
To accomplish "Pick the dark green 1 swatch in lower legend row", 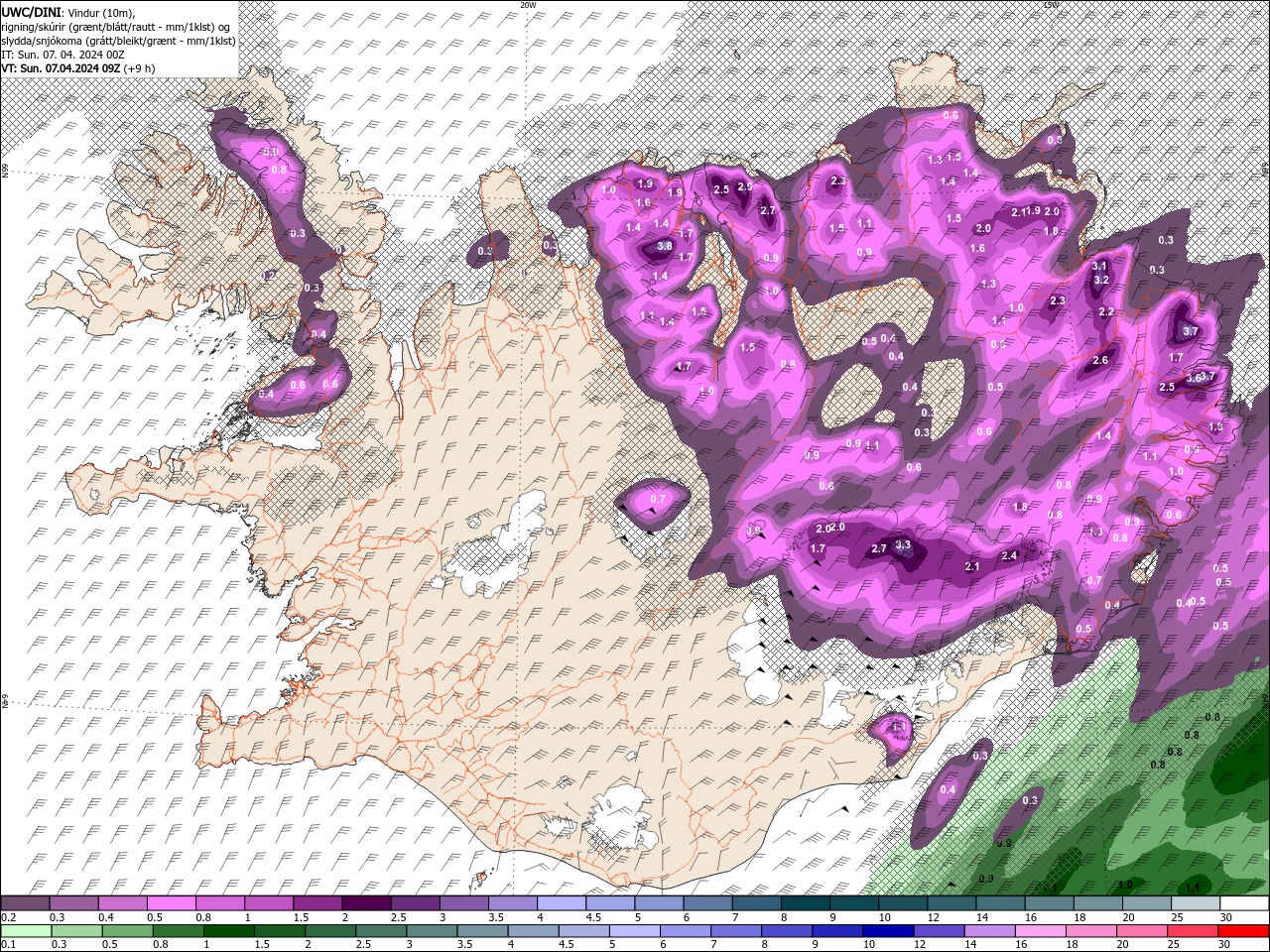I will click(x=228, y=931).
